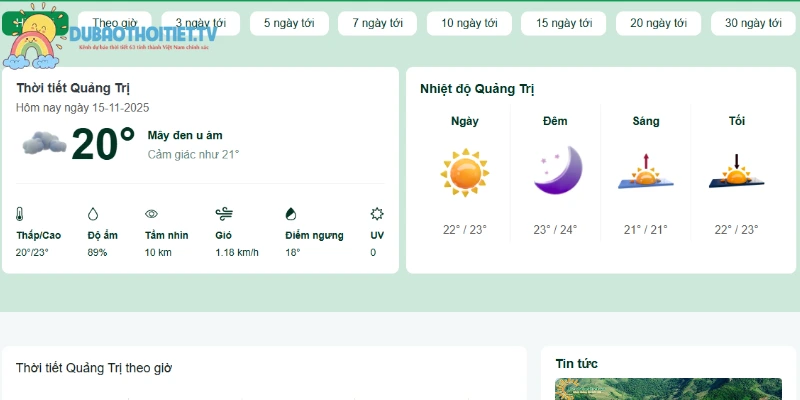The height and width of the screenshot is (400, 800).
Task: Click the sun icon under Ngày
Action: (x=465, y=172)
